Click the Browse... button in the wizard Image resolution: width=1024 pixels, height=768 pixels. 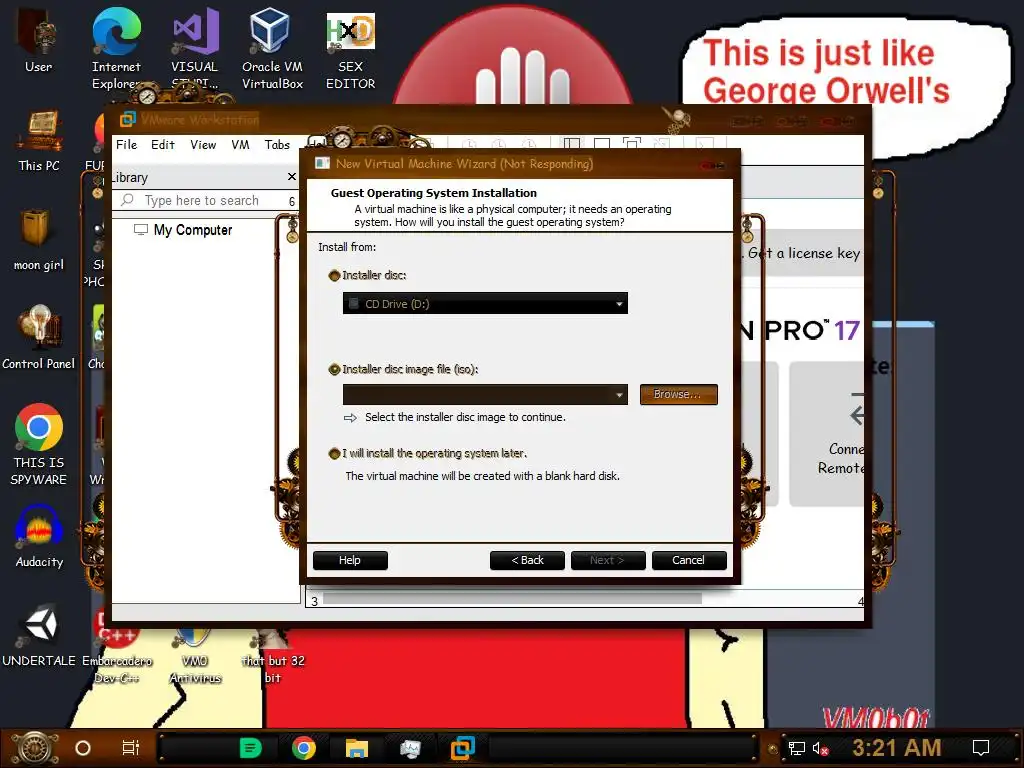click(679, 394)
